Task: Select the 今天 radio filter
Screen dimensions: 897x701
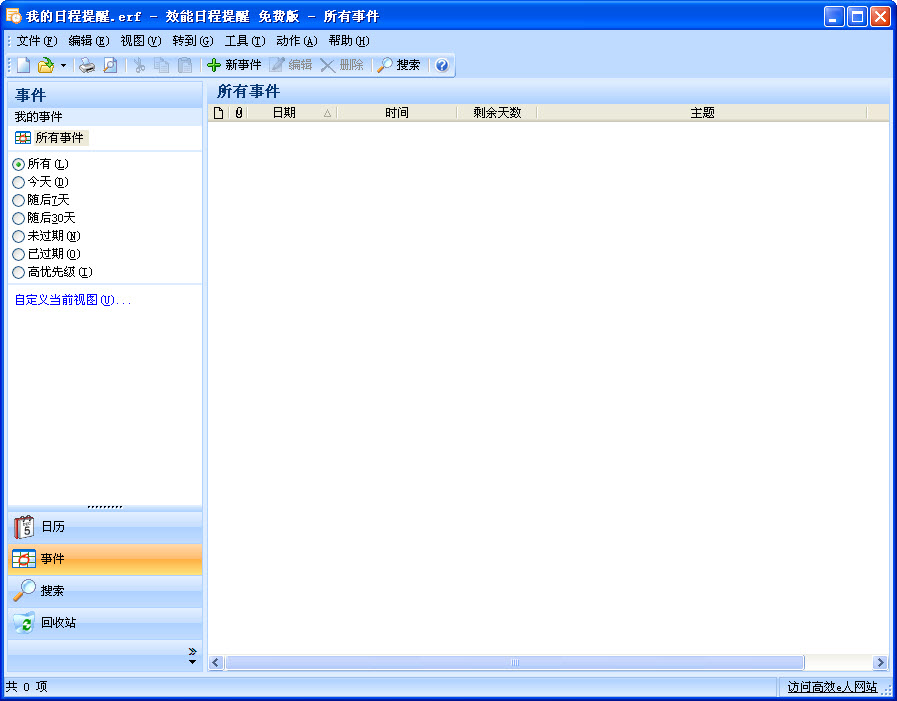Action: (19, 182)
